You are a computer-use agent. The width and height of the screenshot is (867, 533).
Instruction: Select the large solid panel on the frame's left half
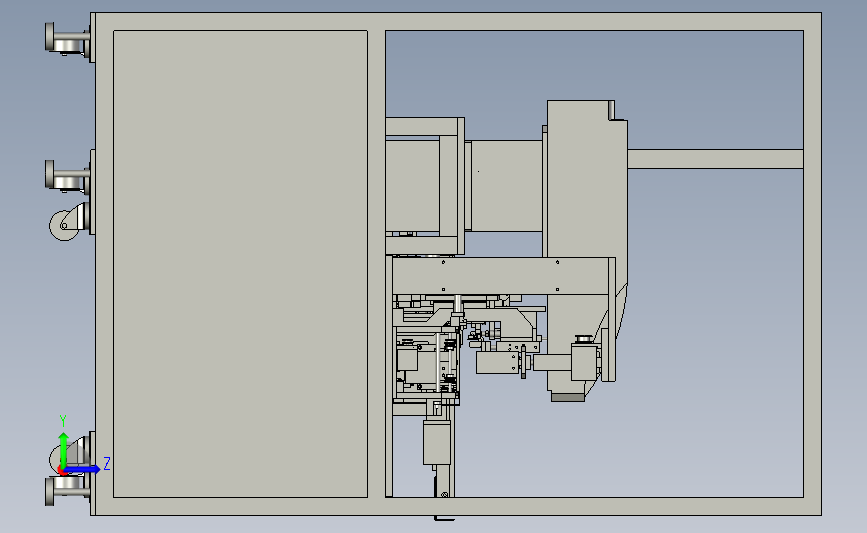[x=241, y=264]
